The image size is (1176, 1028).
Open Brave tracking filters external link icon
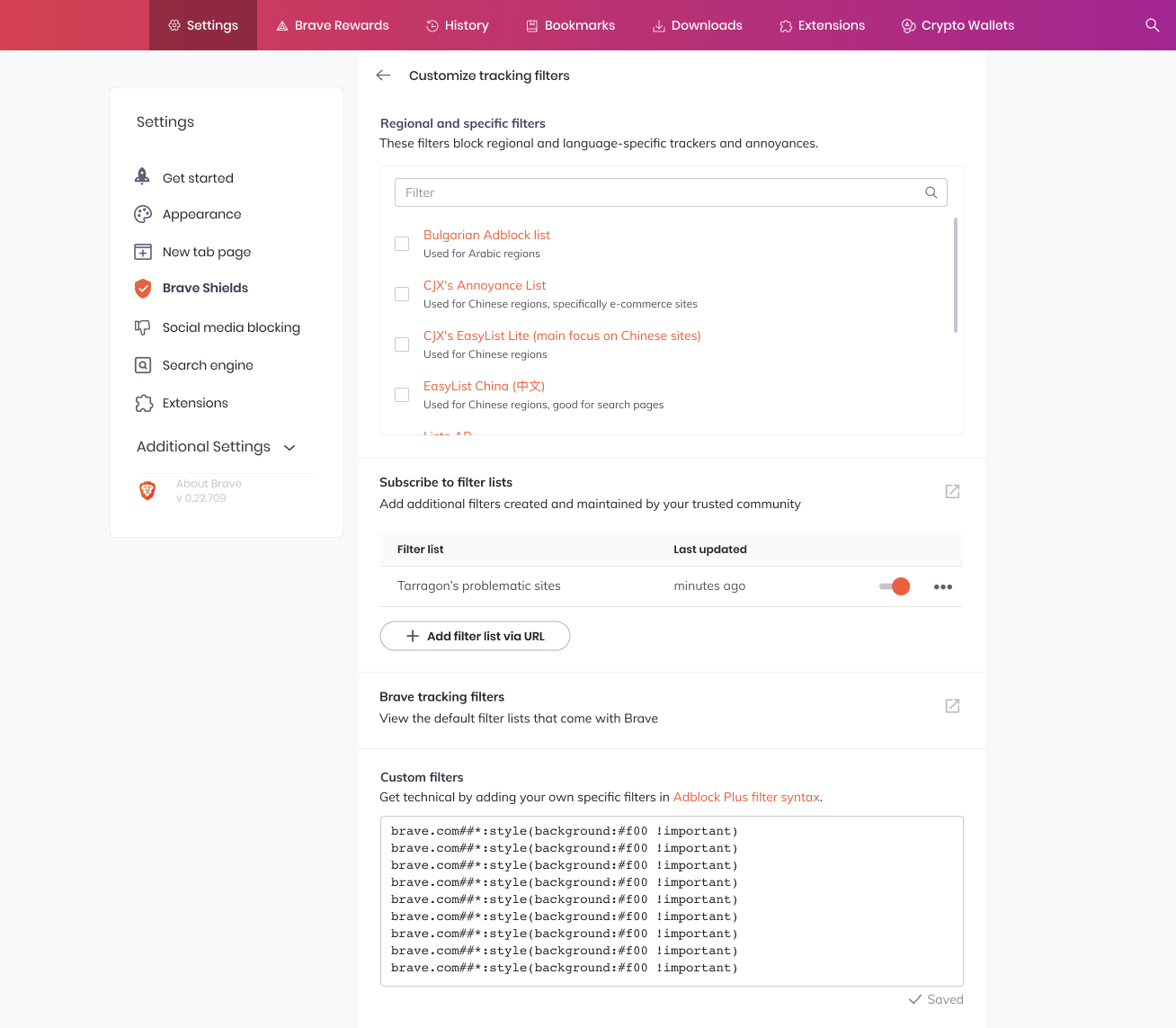[x=952, y=706]
